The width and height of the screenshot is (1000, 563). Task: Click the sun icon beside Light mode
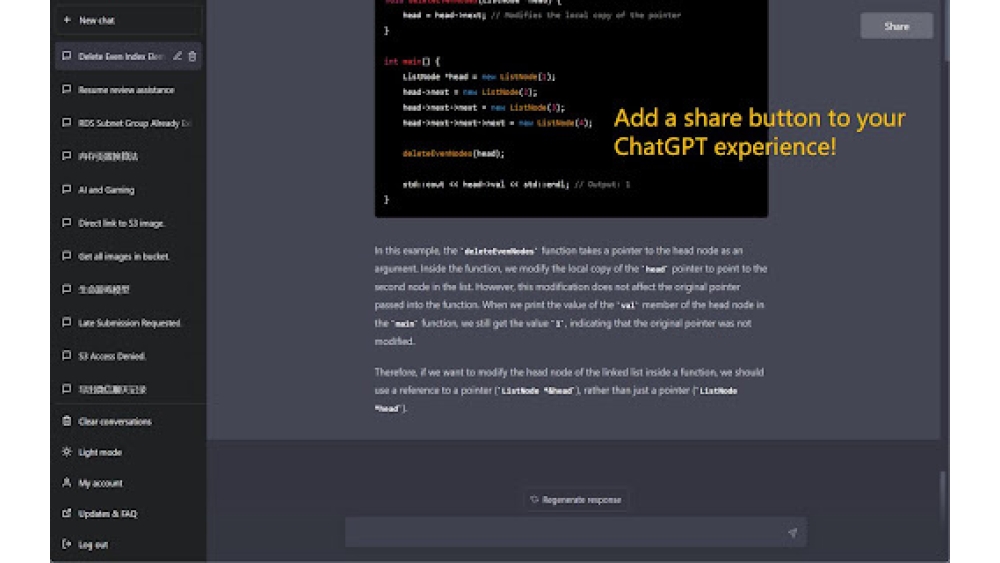pos(66,451)
